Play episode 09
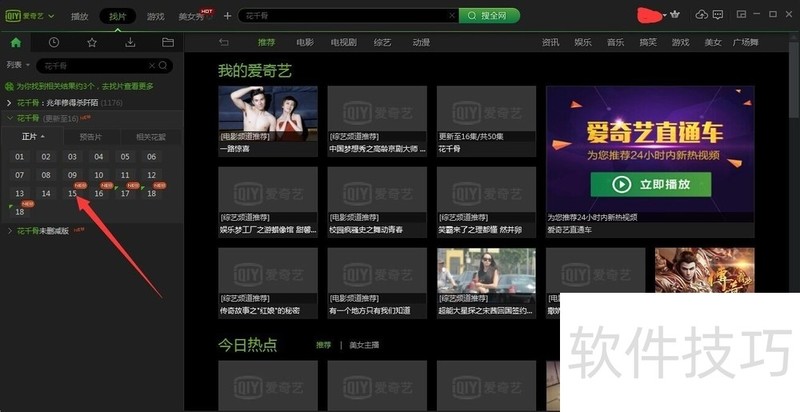 point(72,175)
